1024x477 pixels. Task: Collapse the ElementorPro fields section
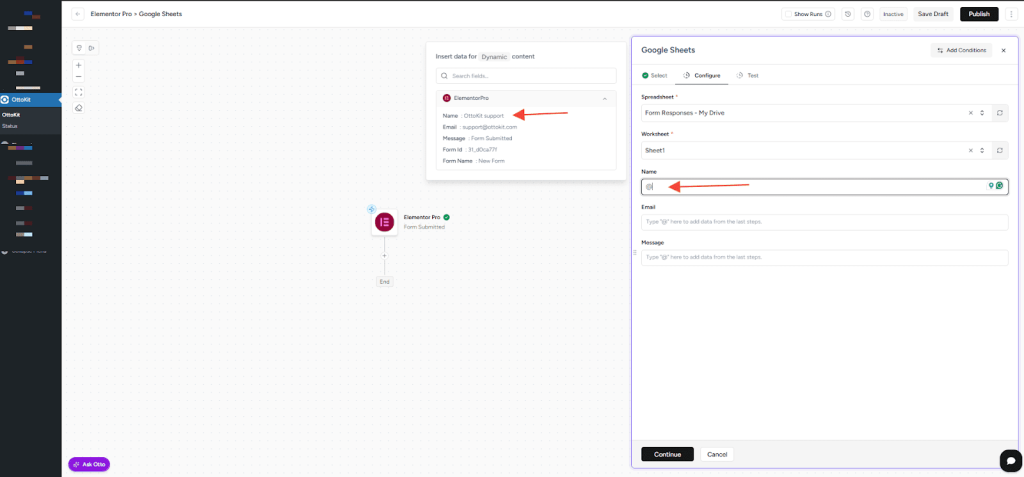[604, 98]
